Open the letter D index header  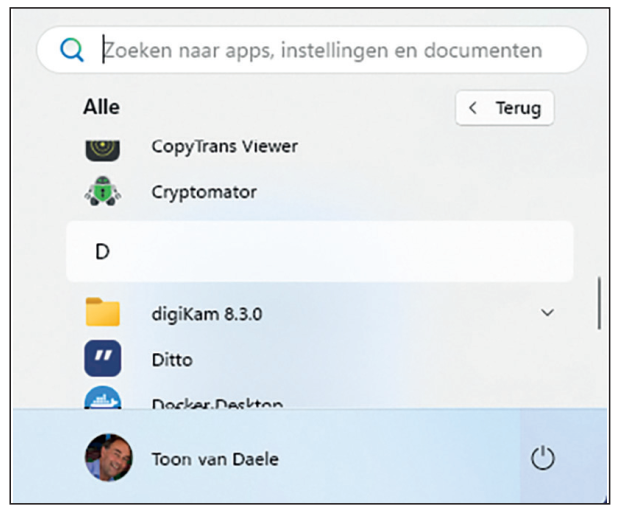coord(102,252)
